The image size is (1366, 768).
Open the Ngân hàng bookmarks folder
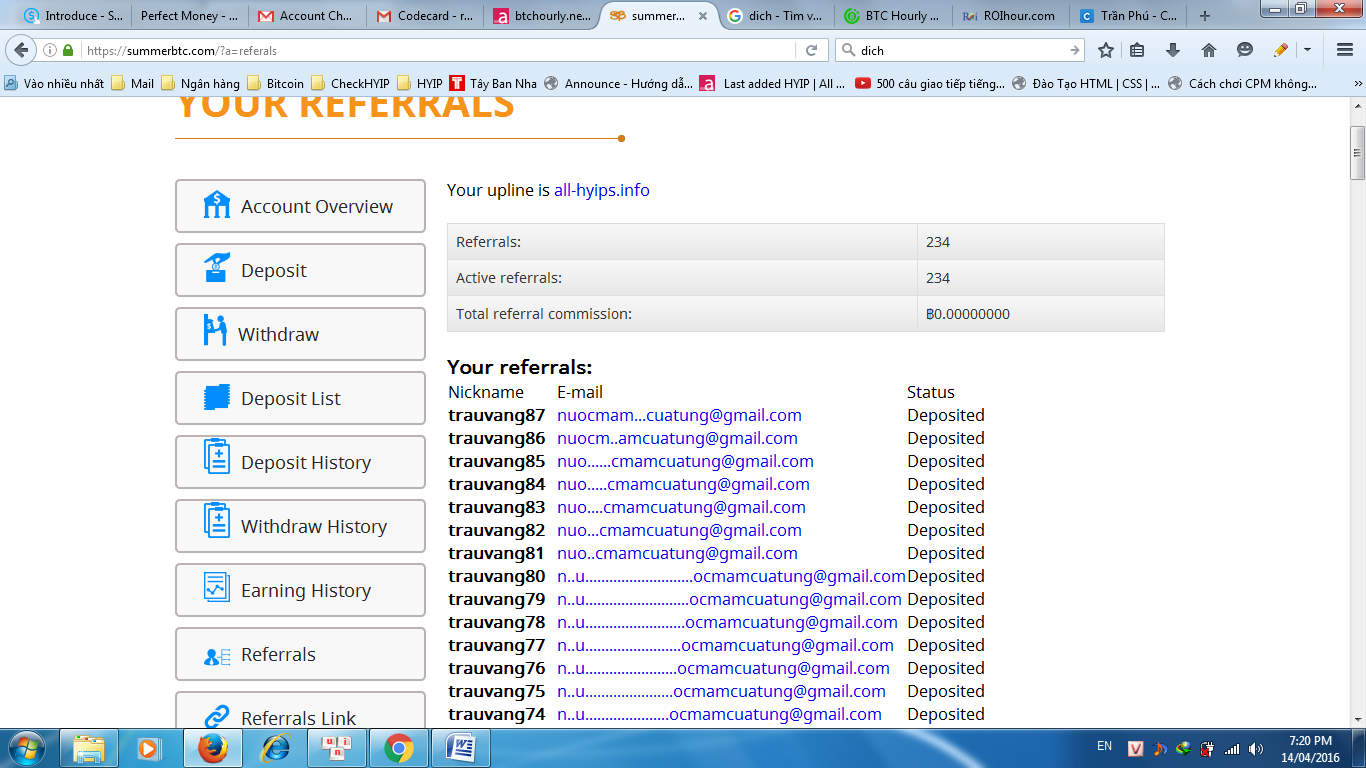tap(200, 84)
